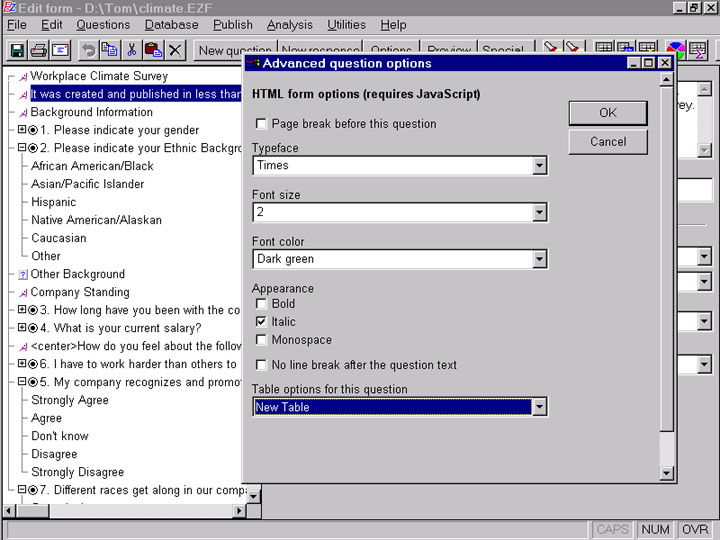Open the Edit menu
Viewport: 720px width, 540px height.
[51, 25]
